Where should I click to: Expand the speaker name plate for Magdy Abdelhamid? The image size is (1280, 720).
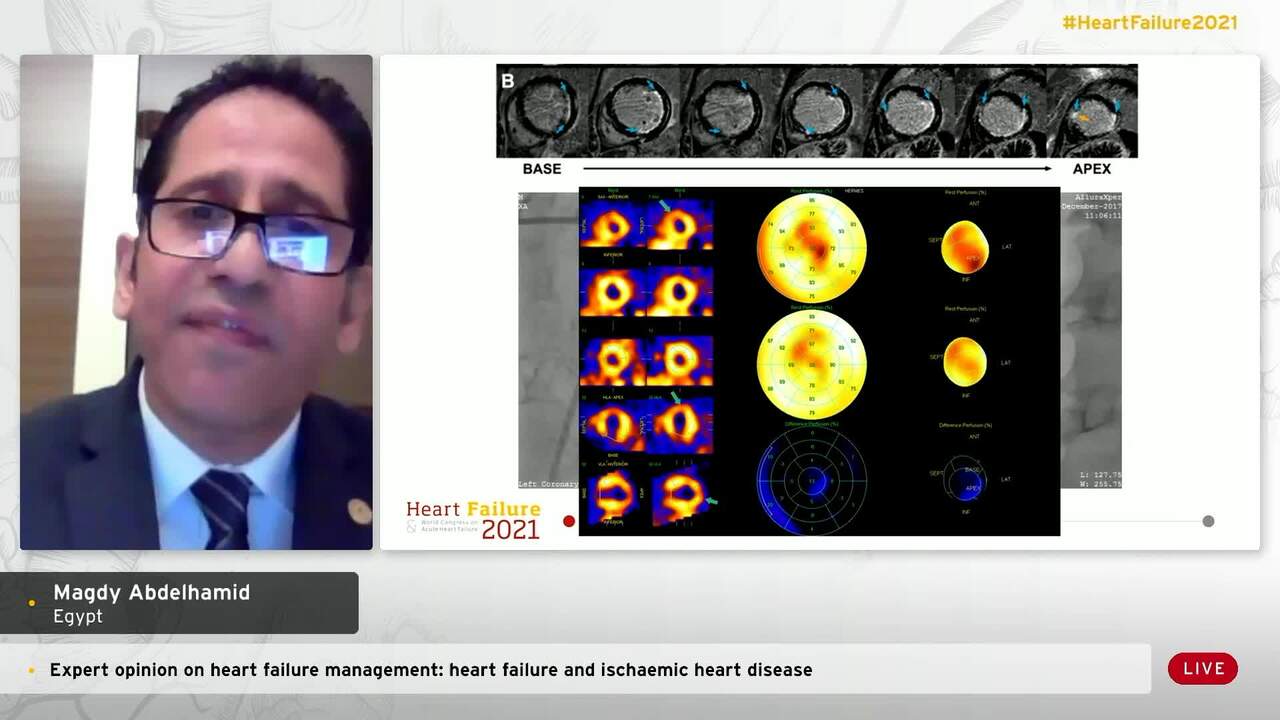180,602
